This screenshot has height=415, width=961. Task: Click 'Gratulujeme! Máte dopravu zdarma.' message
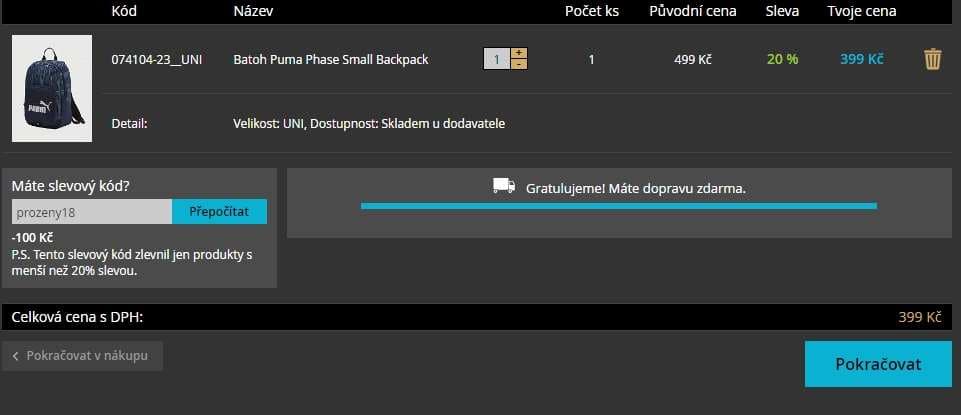coord(636,188)
